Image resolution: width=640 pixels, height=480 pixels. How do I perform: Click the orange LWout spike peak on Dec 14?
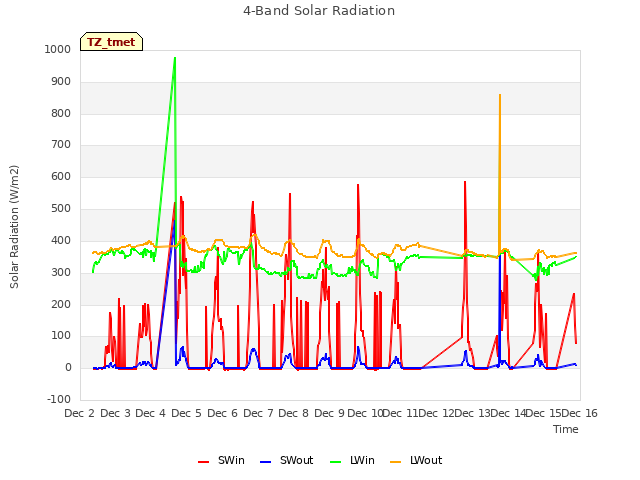(x=500, y=95)
